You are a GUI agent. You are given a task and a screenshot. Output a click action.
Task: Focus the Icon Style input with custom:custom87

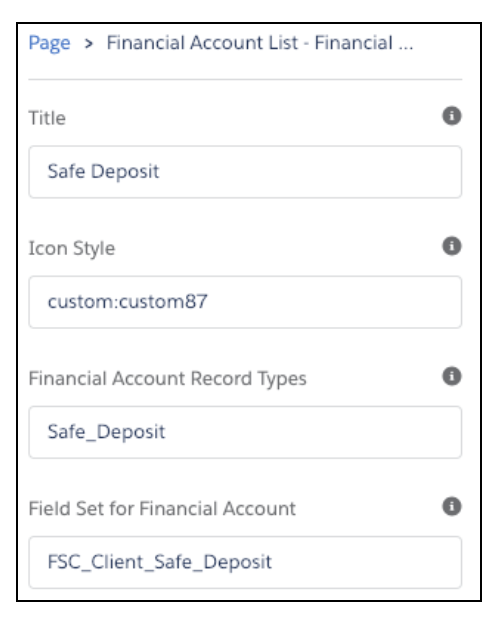tap(245, 302)
